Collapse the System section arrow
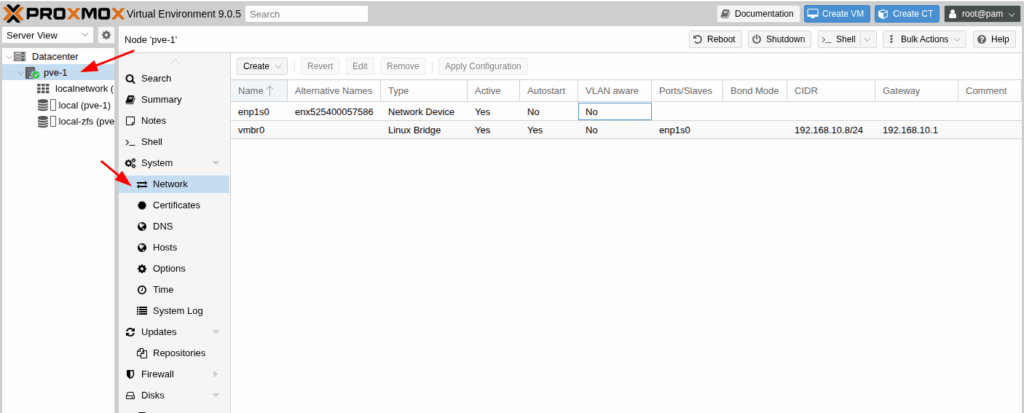The height and width of the screenshot is (413, 1024). pos(216,163)
